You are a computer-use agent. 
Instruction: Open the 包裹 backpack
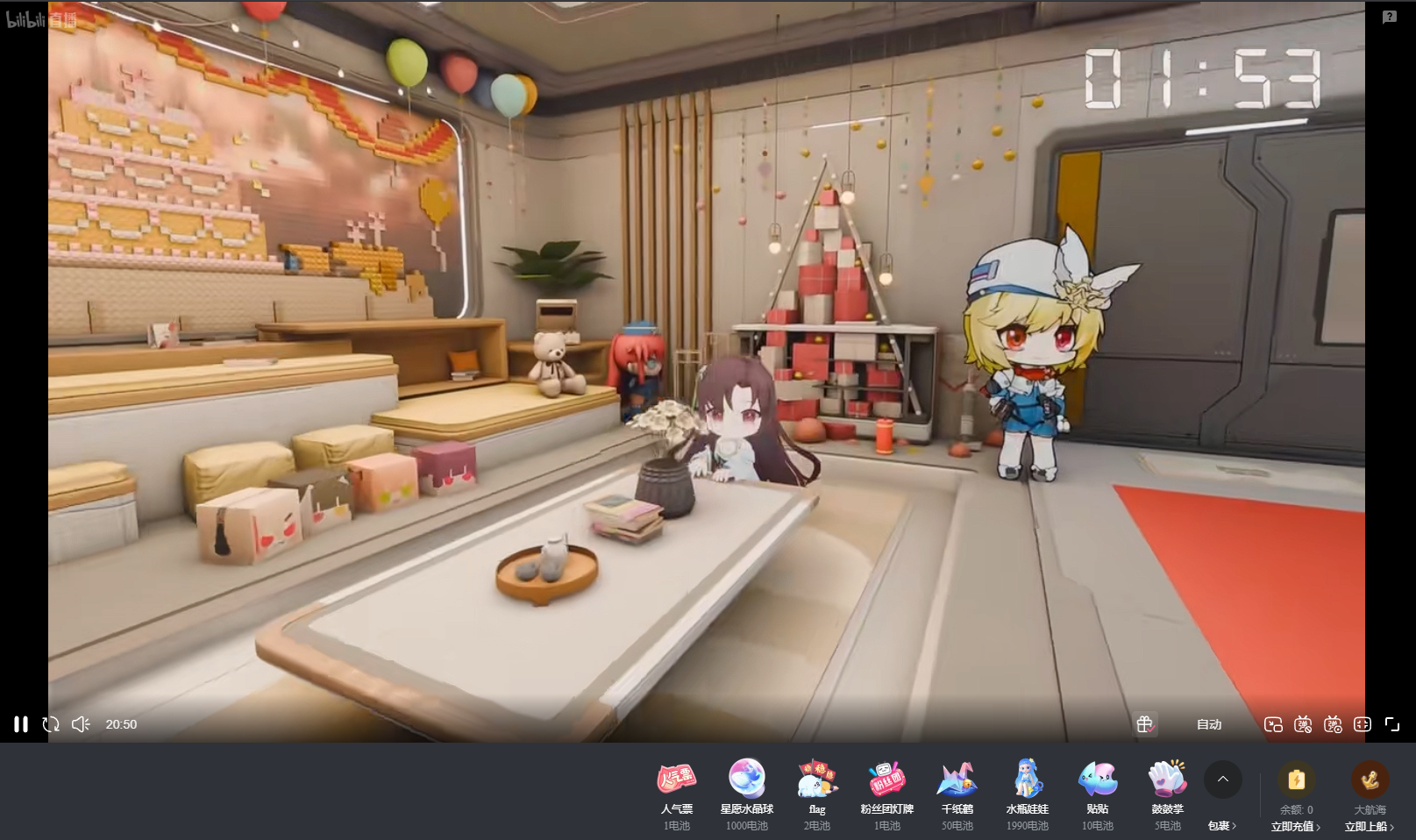pyautogui.click(x=1222, y=826)
